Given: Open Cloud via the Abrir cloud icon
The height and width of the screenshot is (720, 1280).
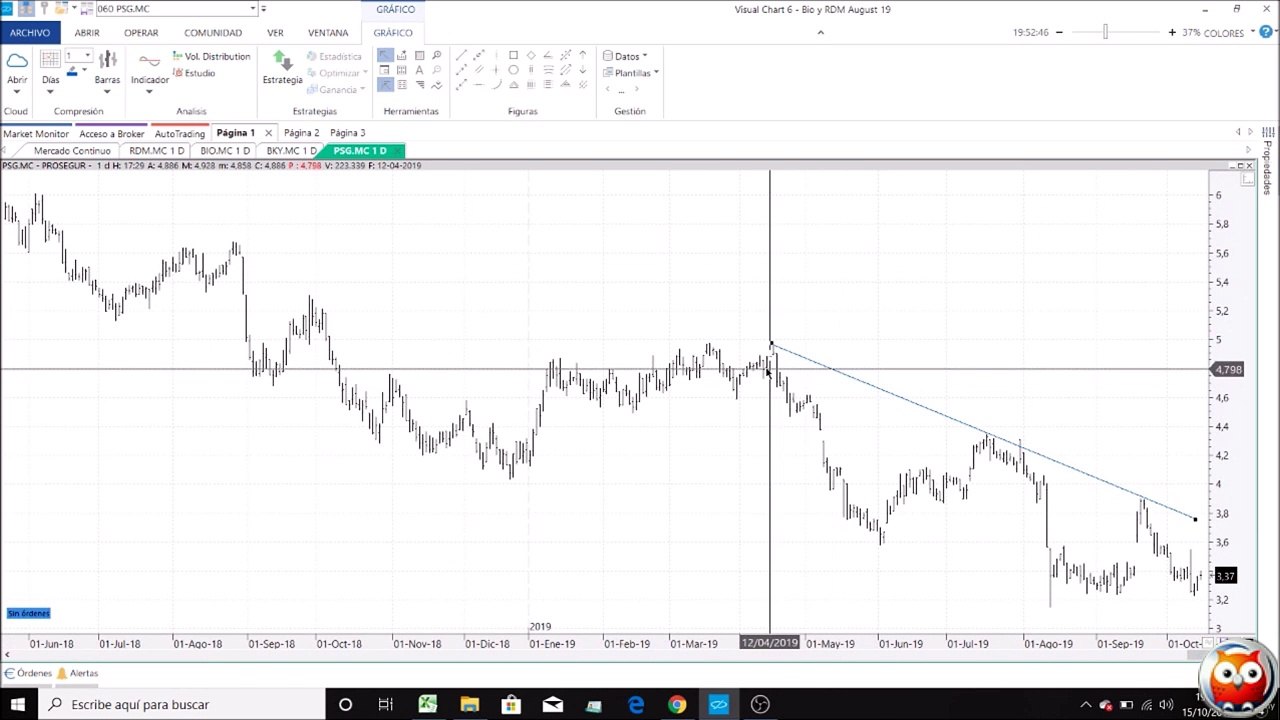Looking at the screenshot, I should (x=17, y=60).
